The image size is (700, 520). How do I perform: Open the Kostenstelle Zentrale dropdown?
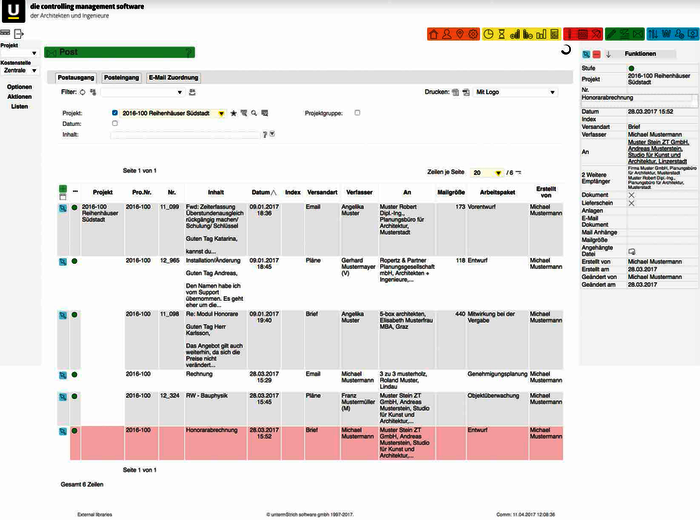click(x=20, y=71)
